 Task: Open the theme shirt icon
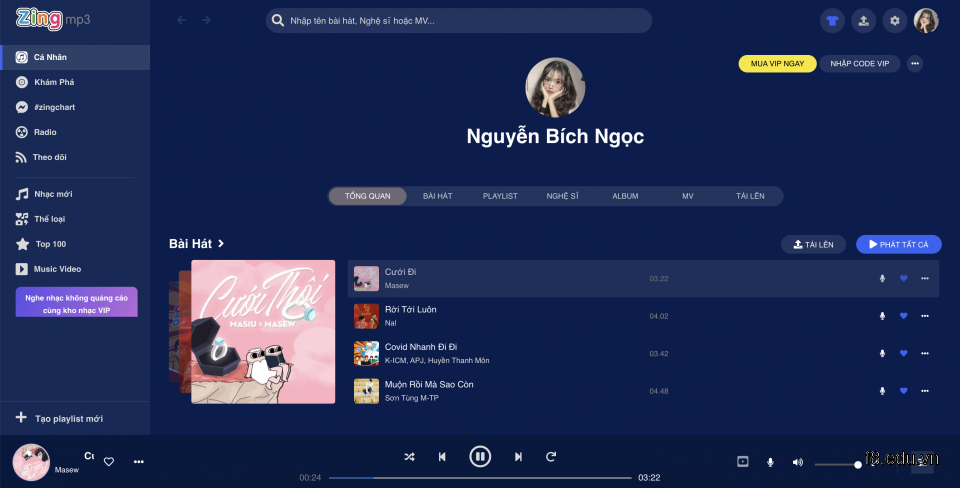tap(832, 21)
